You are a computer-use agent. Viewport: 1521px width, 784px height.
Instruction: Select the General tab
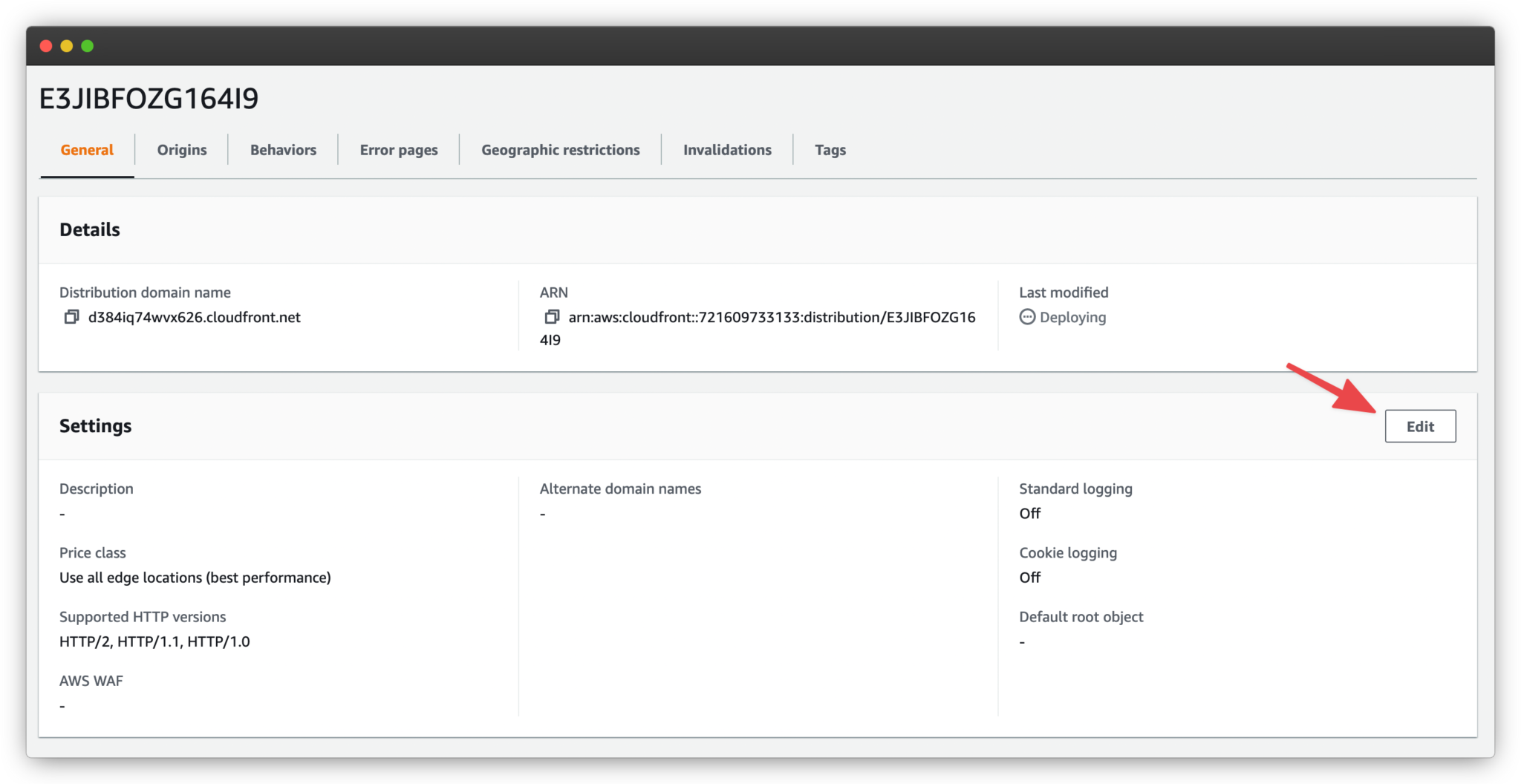click(86, 149)
